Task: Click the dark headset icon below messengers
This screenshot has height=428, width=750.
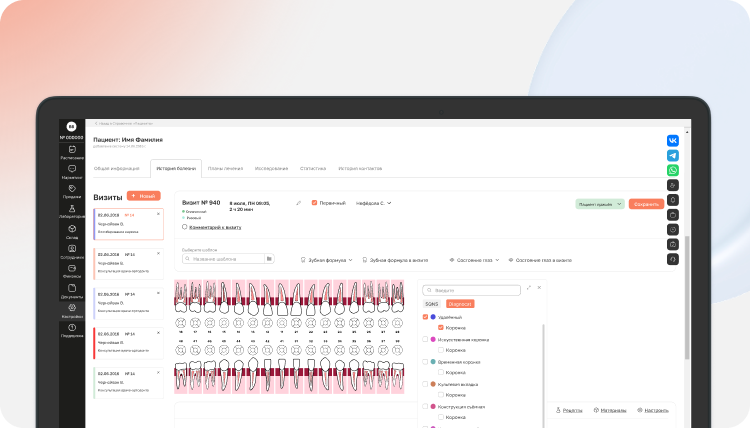Action: click(x=673, y=259)
